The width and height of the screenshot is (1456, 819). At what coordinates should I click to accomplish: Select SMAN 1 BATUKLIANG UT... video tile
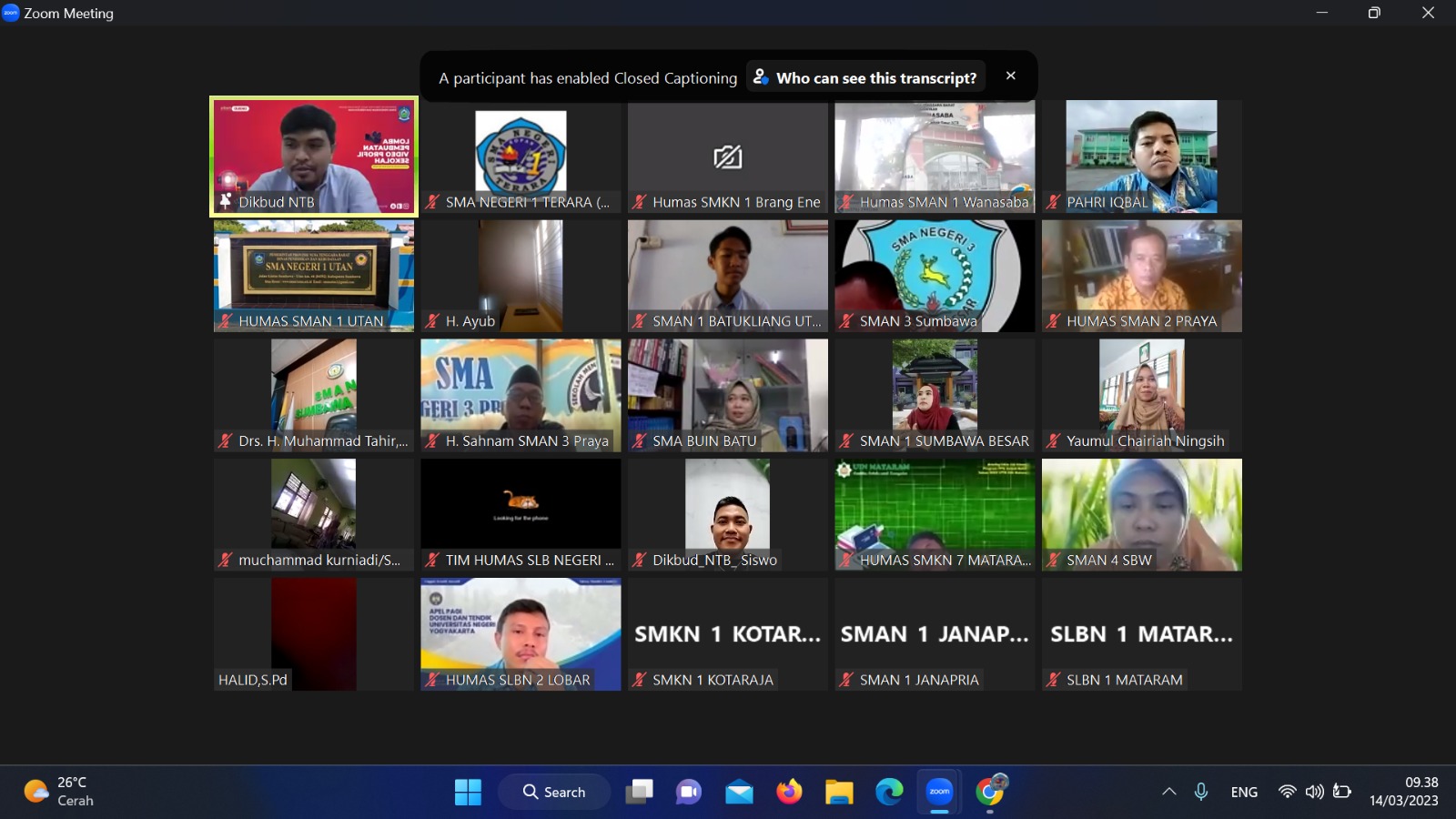[728, 276]
